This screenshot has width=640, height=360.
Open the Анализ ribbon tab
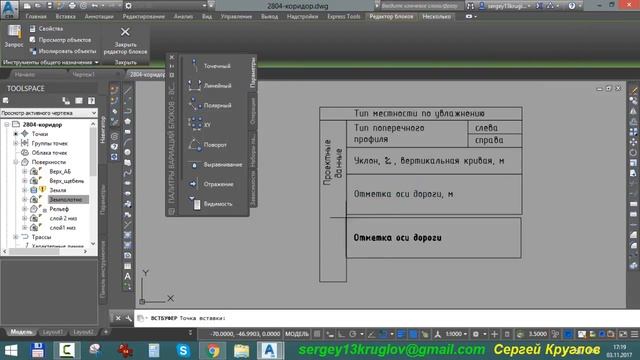183,16
